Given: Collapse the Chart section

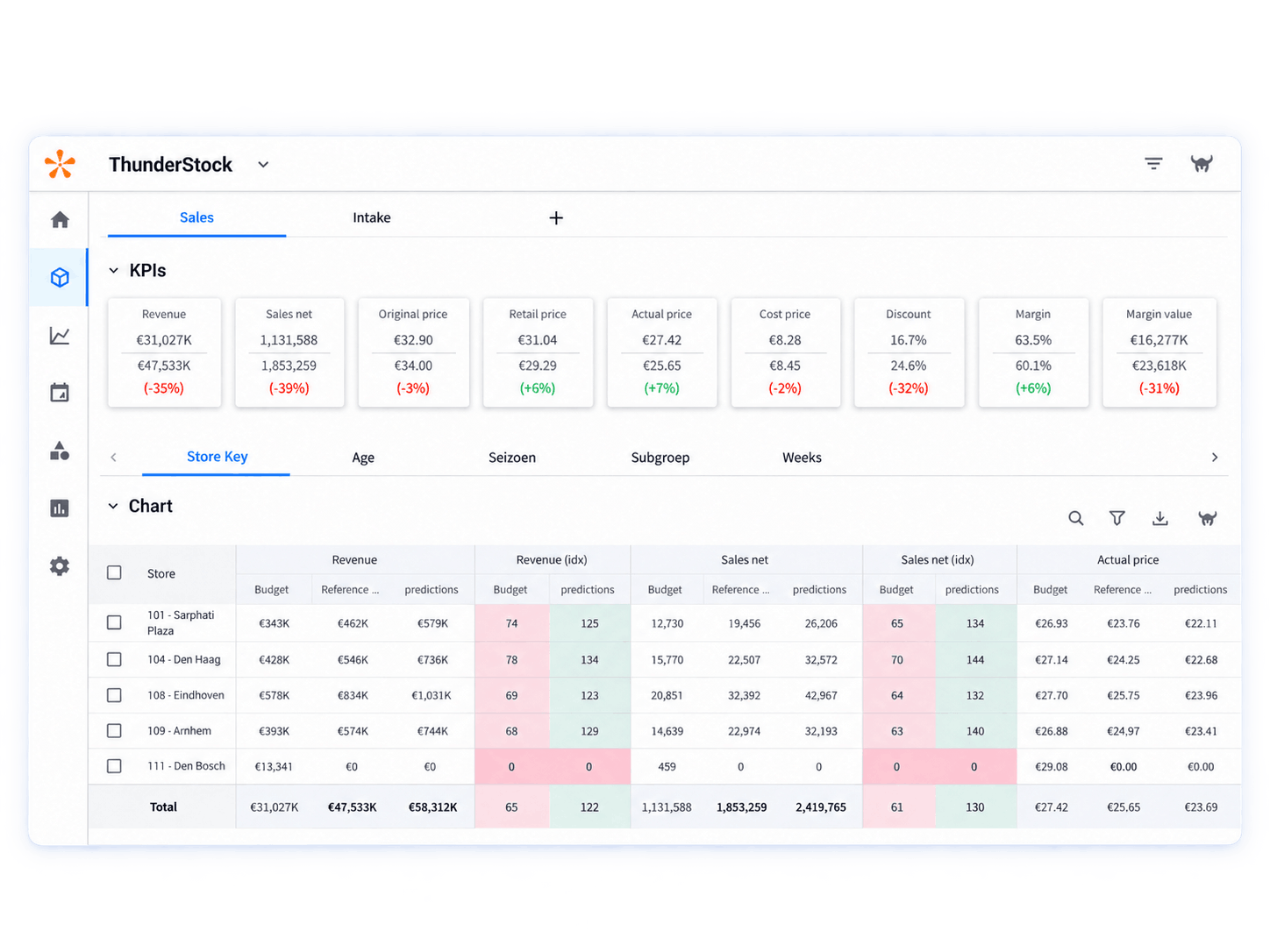Looking at the screenshot, I should pos(113,506).
